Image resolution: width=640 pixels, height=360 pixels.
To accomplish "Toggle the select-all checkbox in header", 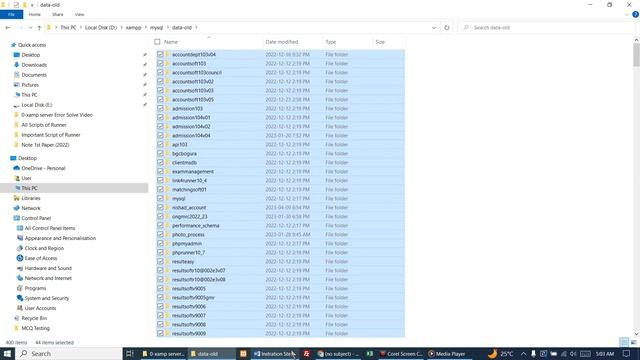I will pos(157,42).
